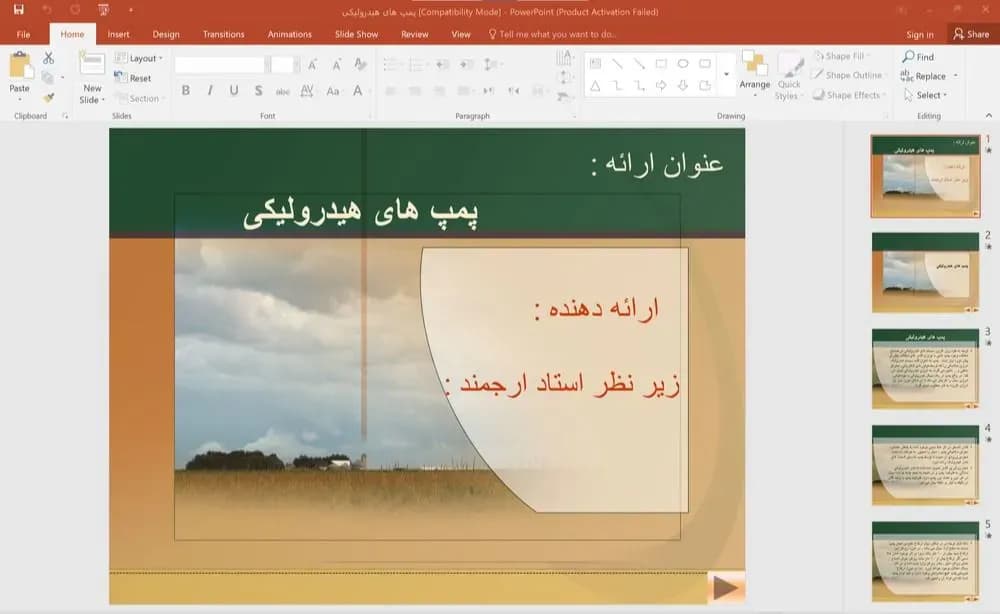Screen dimensions: 1000x614
Task: Switch to the View tab
Action: tap(460, 34)
